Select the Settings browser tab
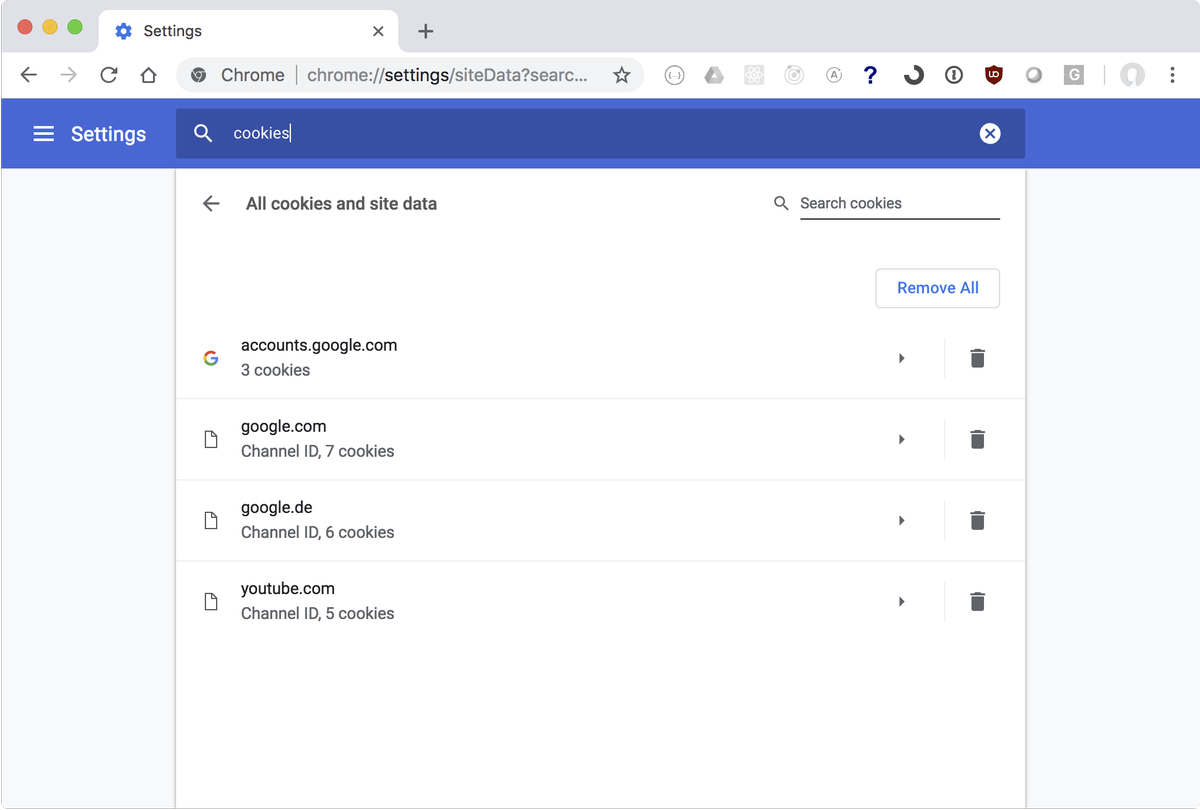 point(249,31)
